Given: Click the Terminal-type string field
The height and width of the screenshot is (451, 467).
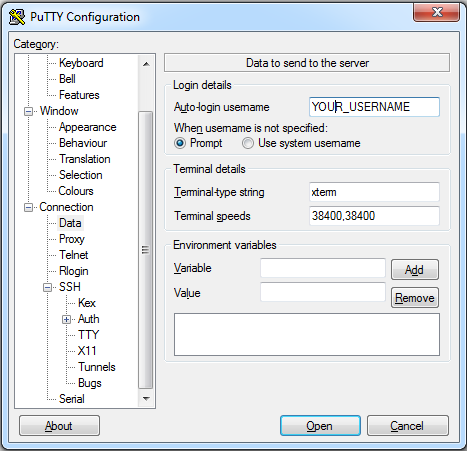Looking at the screenshot, I should click(x=374, y=192).
